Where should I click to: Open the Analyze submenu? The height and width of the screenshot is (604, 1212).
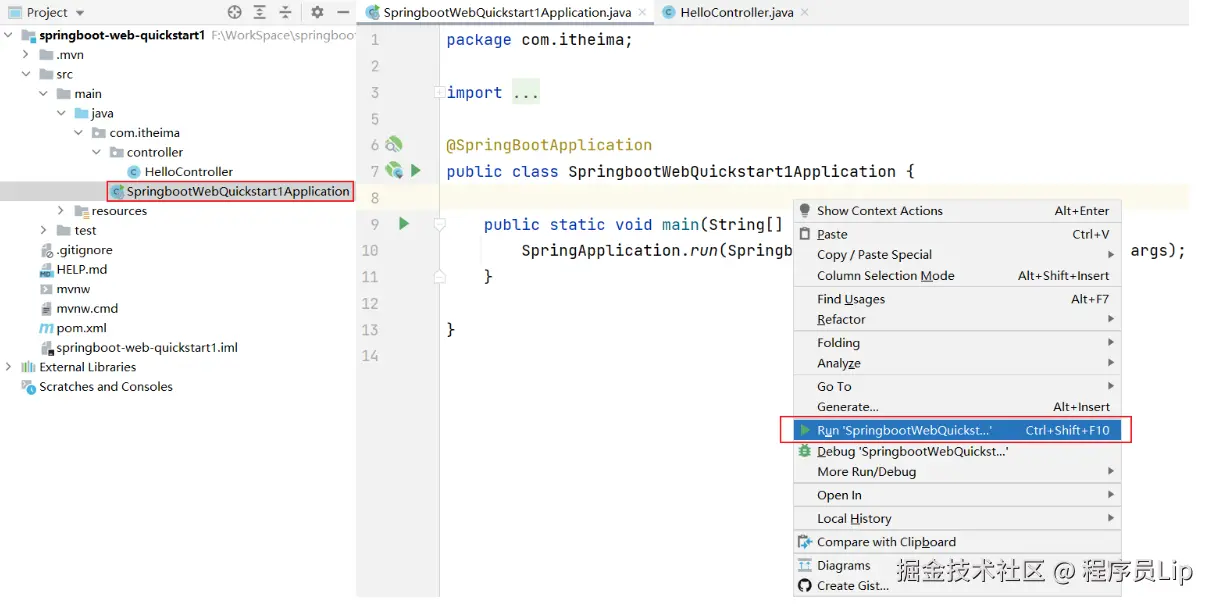[x=957, y=364]
